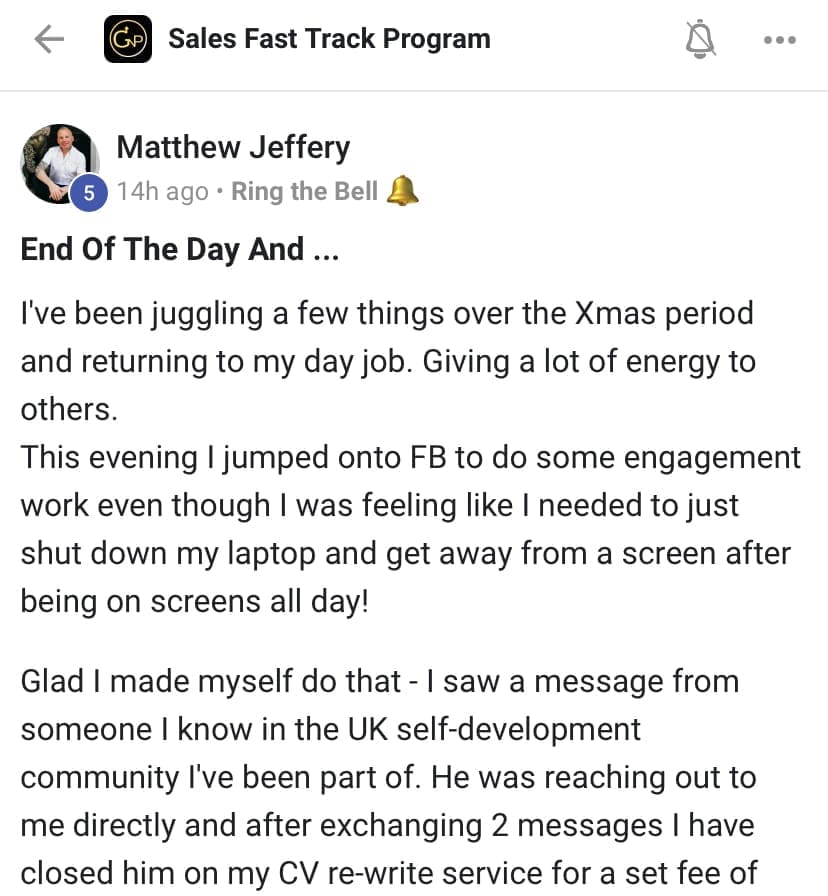Click the level 5 badge on the avatar
The height and width of the screenshot is (896, 828).
pyautogui.click(x=89, y=193)
